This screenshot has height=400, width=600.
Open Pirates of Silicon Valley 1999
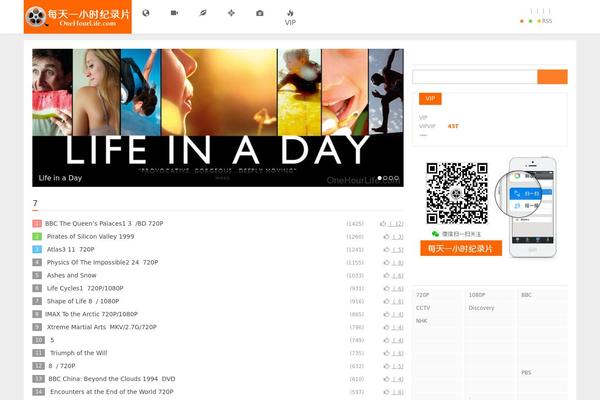tap(90, 237)
